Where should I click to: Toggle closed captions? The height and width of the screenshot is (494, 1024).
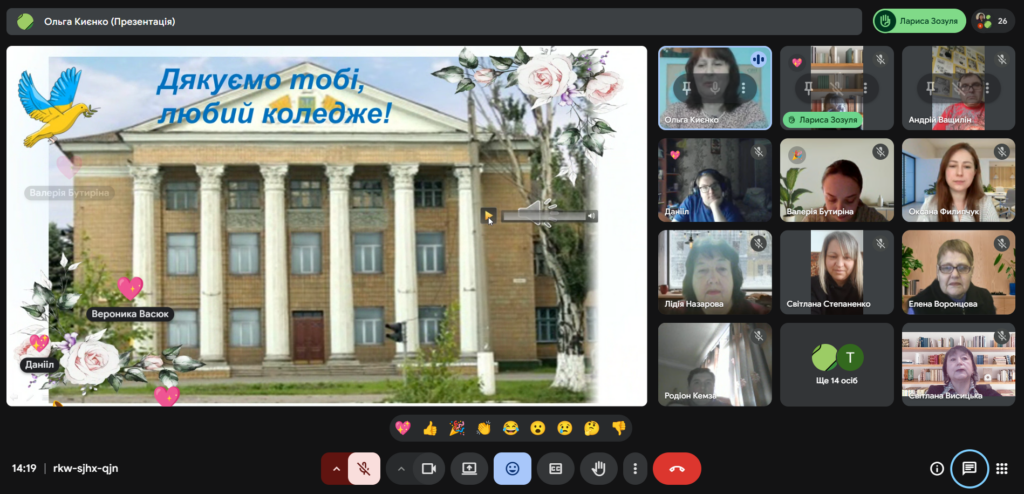(556, 468)
